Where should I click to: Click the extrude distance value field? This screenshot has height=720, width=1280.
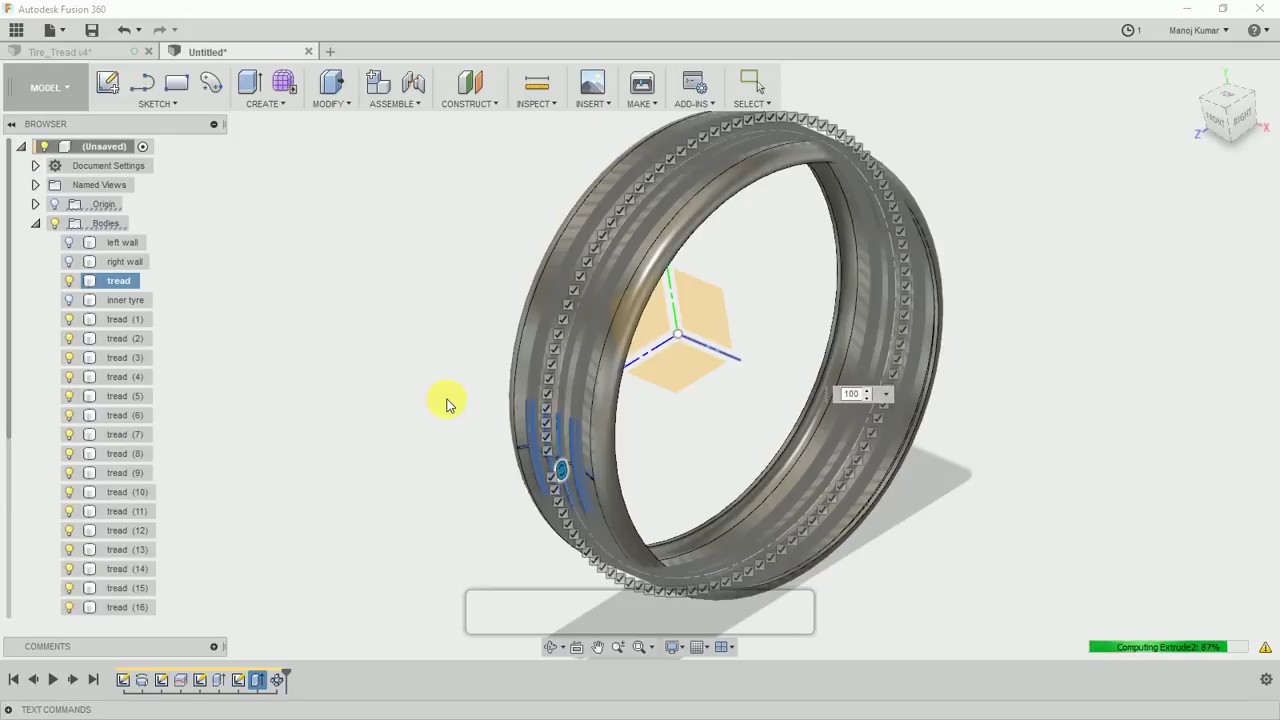pyautogui.click(x=850, y=394)
